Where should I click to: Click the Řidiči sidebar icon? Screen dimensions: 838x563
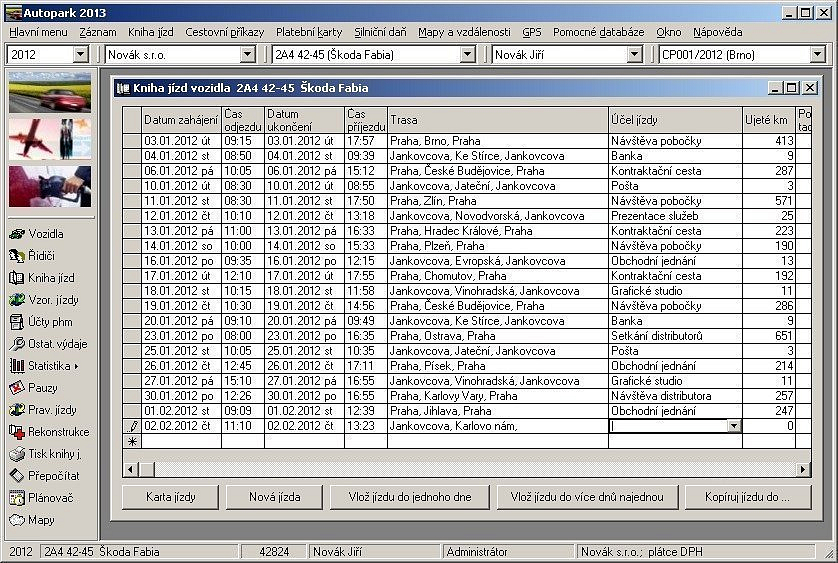[x=17, y=256]
